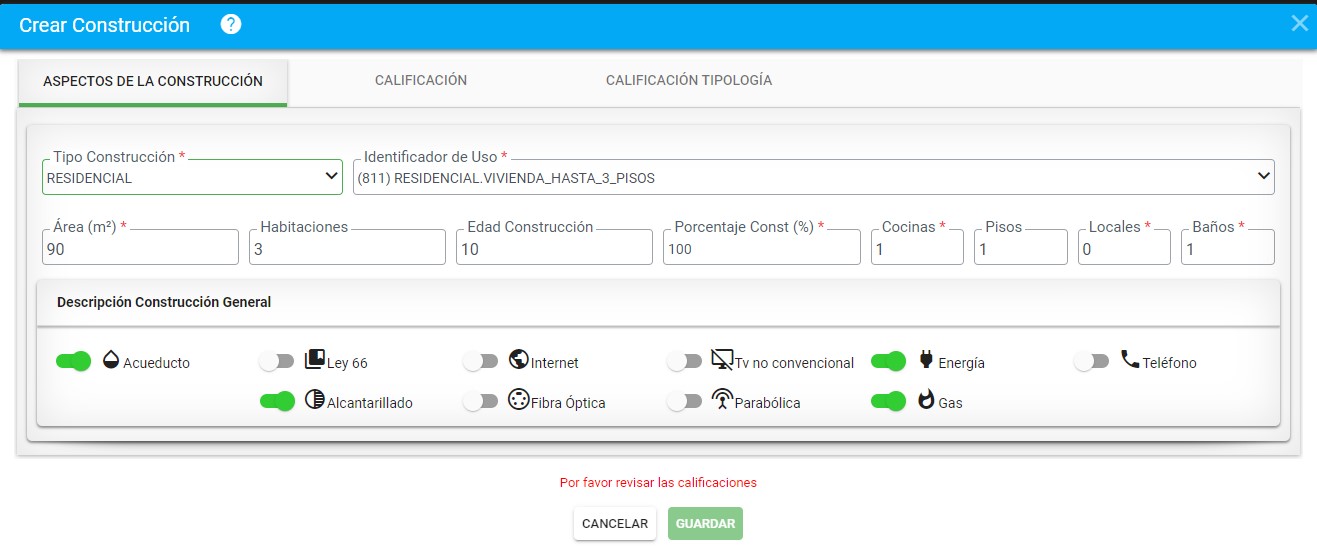Turn off the Energía switch
The image size is (1317, 550).
(x=889, y=361)
